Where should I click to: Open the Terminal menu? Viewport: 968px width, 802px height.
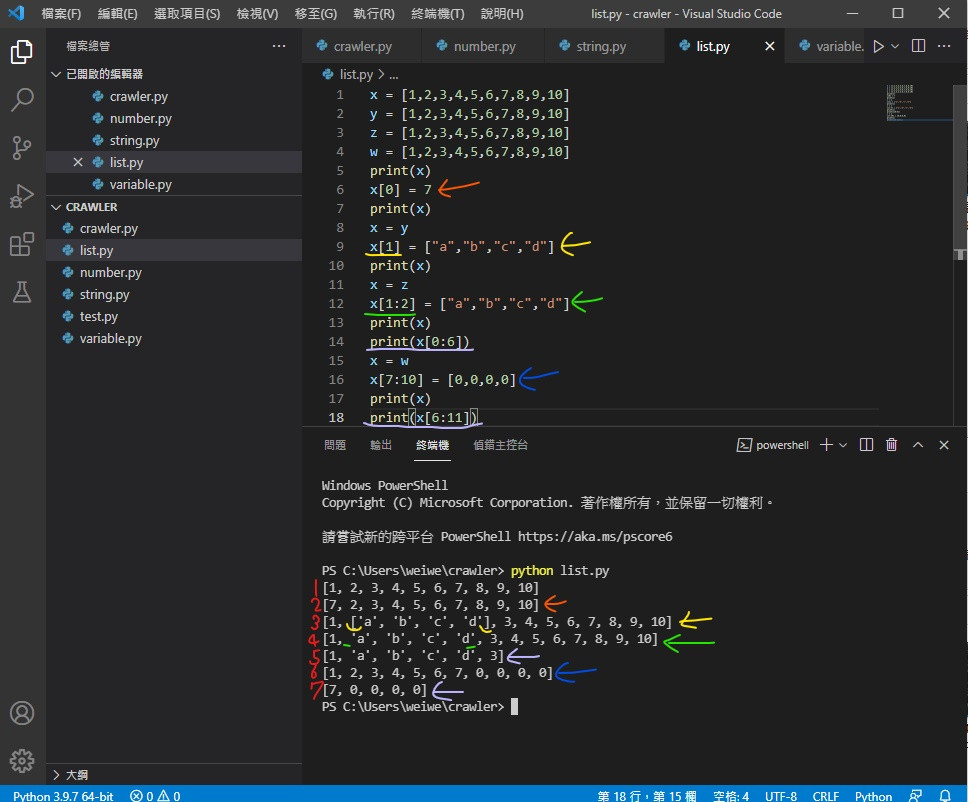[437, 14]
